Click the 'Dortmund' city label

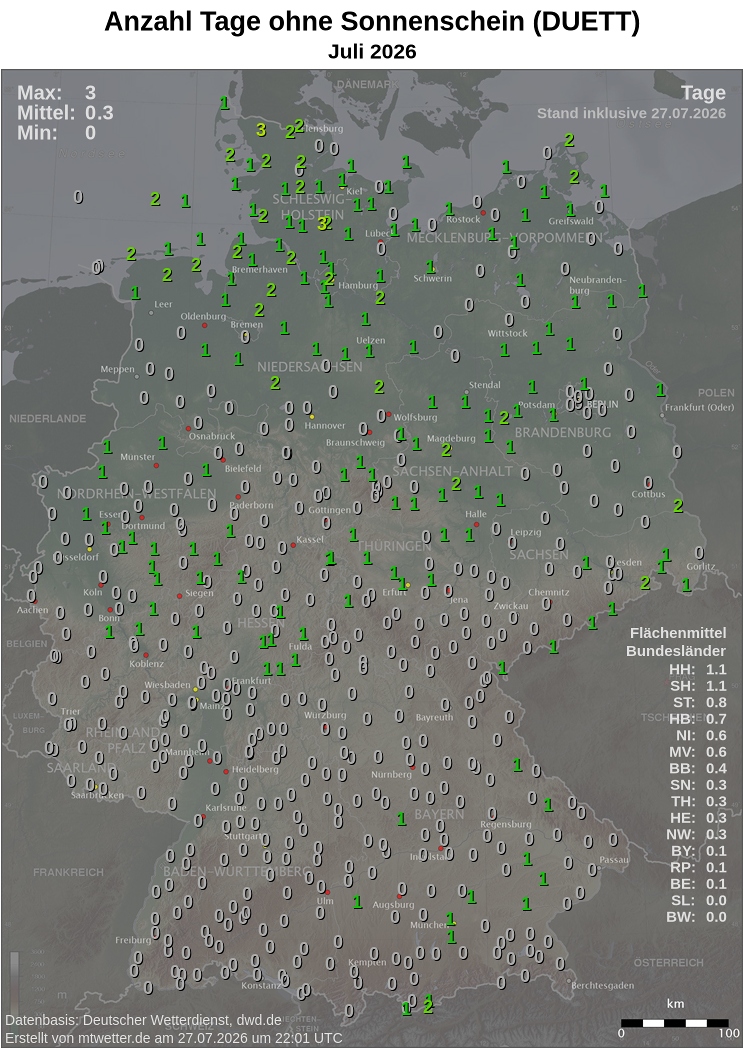143,526
